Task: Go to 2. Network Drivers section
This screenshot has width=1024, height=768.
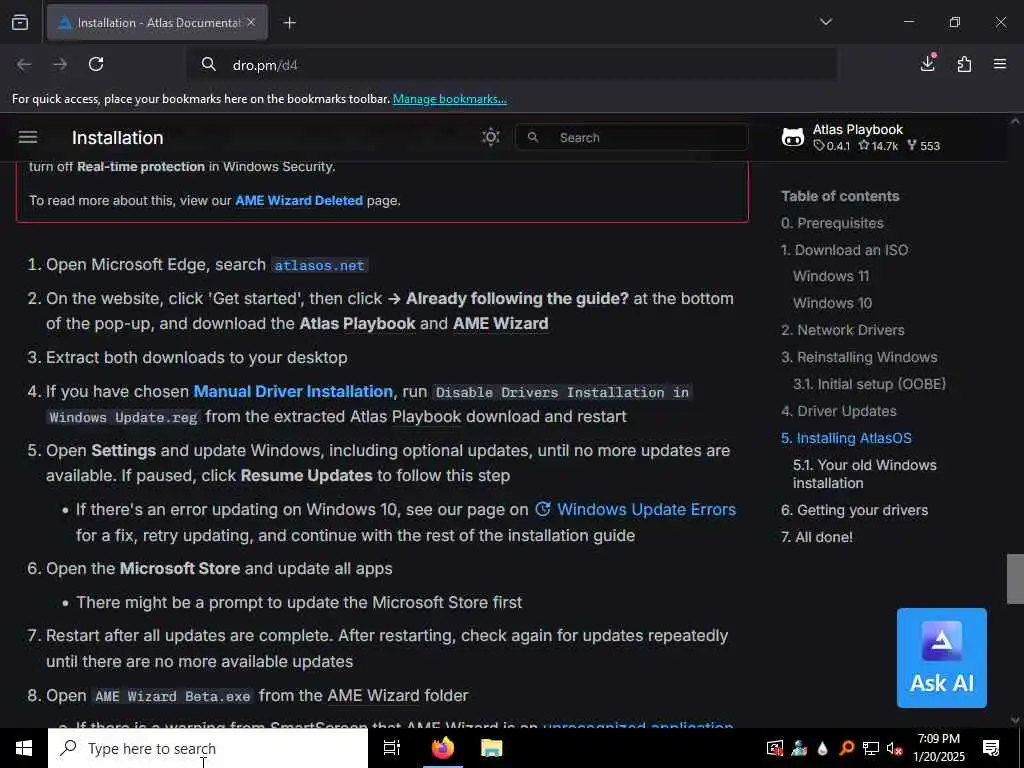Action: (842, 330)
